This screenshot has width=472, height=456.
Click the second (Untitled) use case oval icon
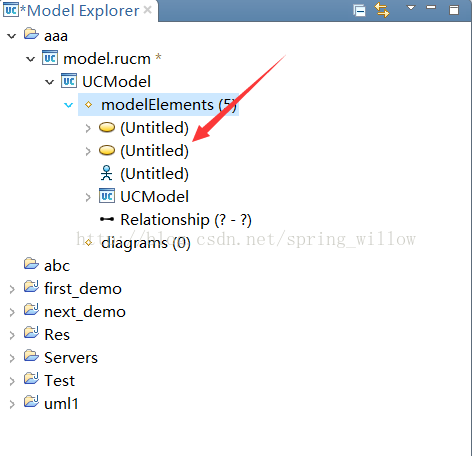point(107,150)
